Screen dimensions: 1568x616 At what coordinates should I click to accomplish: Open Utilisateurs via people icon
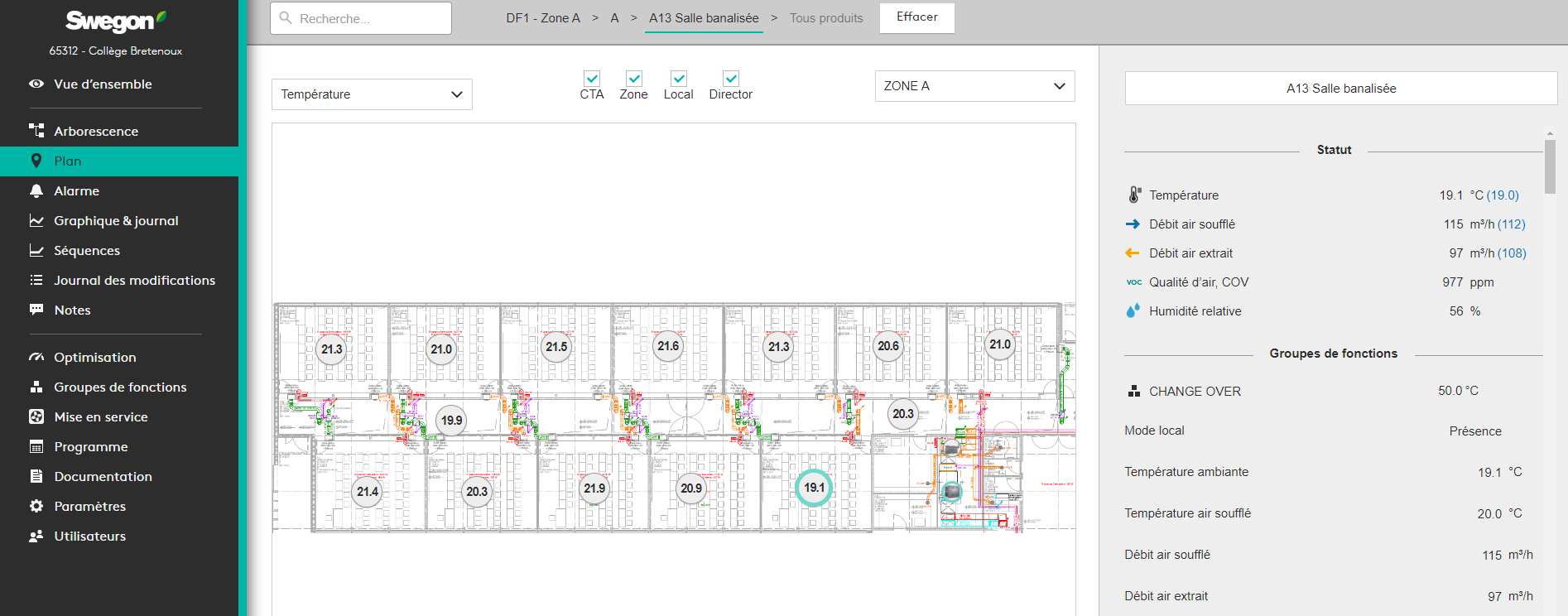pyautogui.click(x=36, y=536)
